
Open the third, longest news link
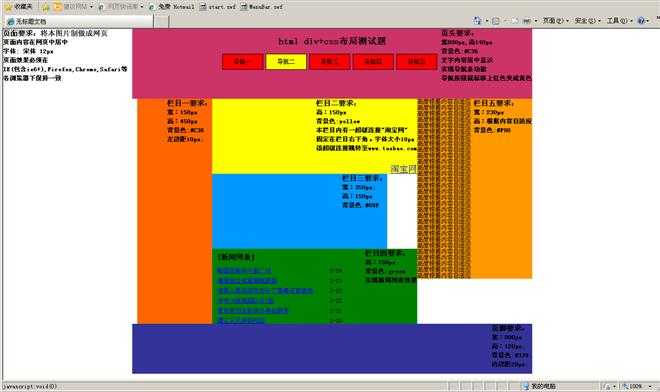[x=265, y=291]
